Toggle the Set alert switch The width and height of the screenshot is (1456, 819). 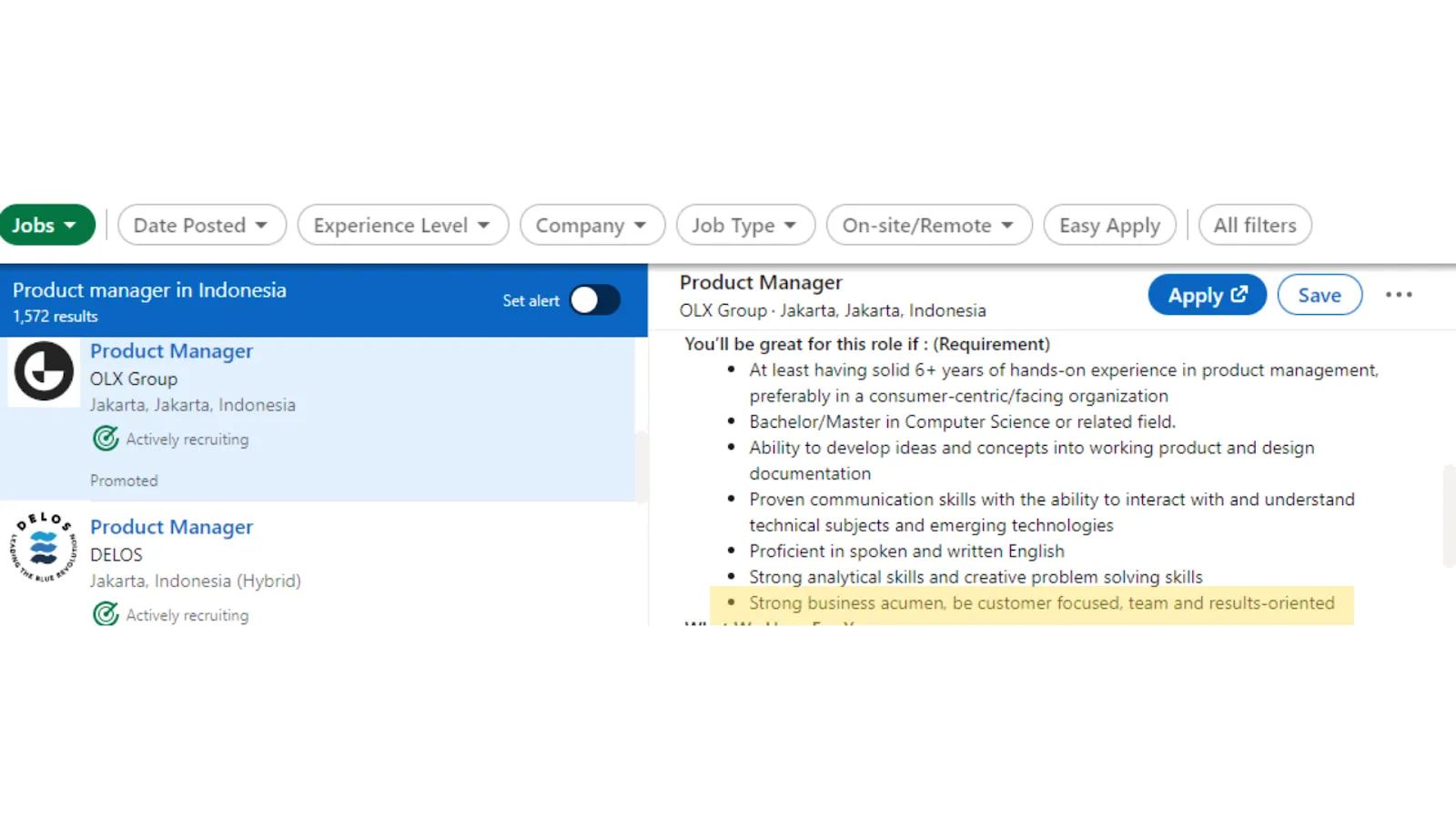tap(594, 300)
